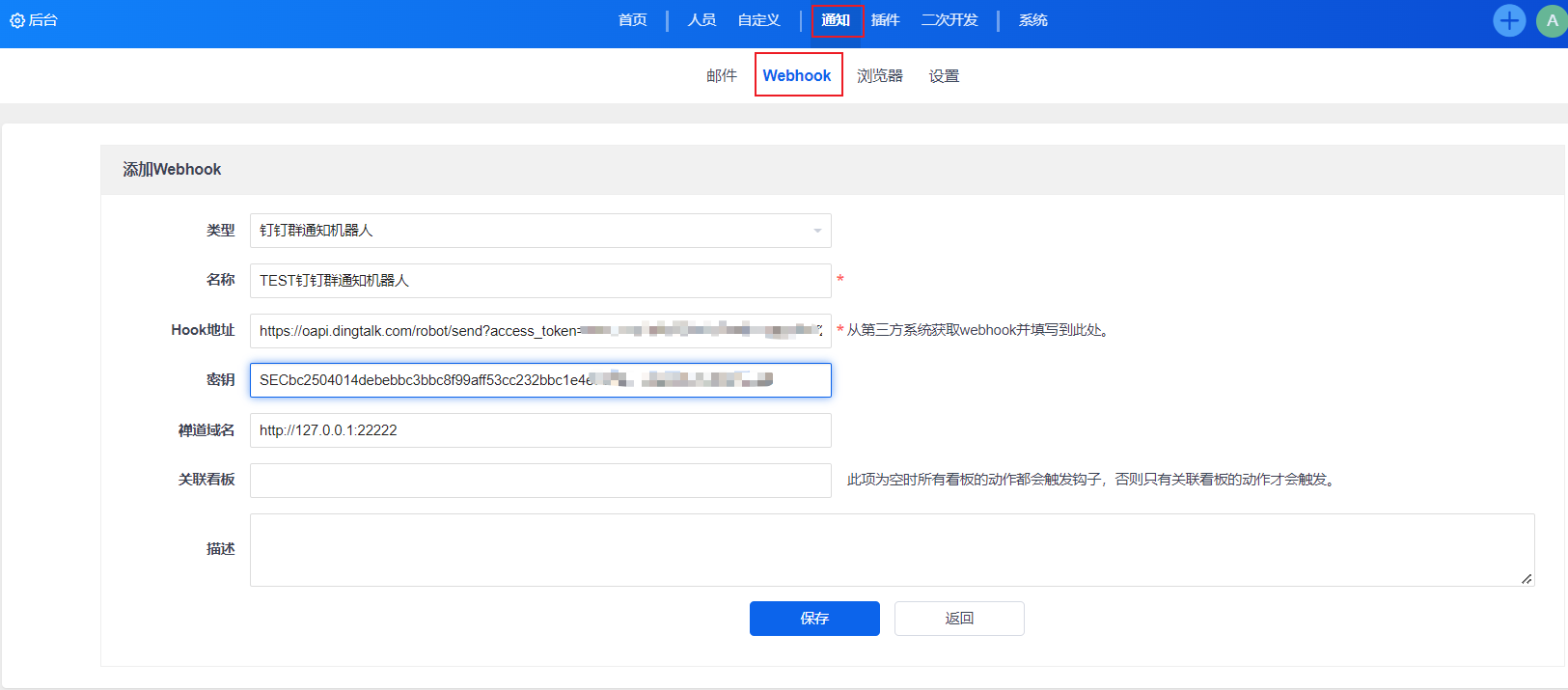
Task: Click the 描述 text area
Action: 892,550
